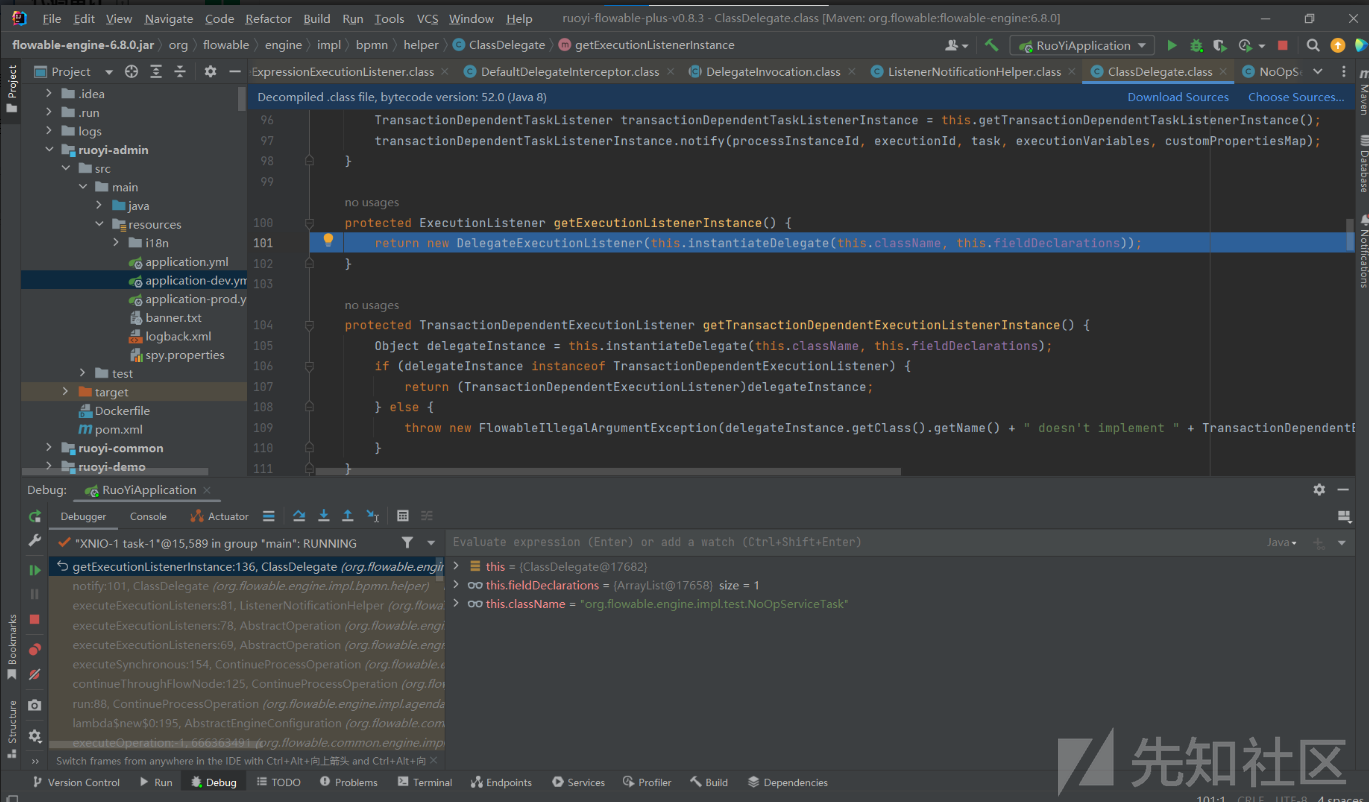1369x802 pixels.
Task: Open Search Everywhere magnifier icon
Action: click(1313, 45)
